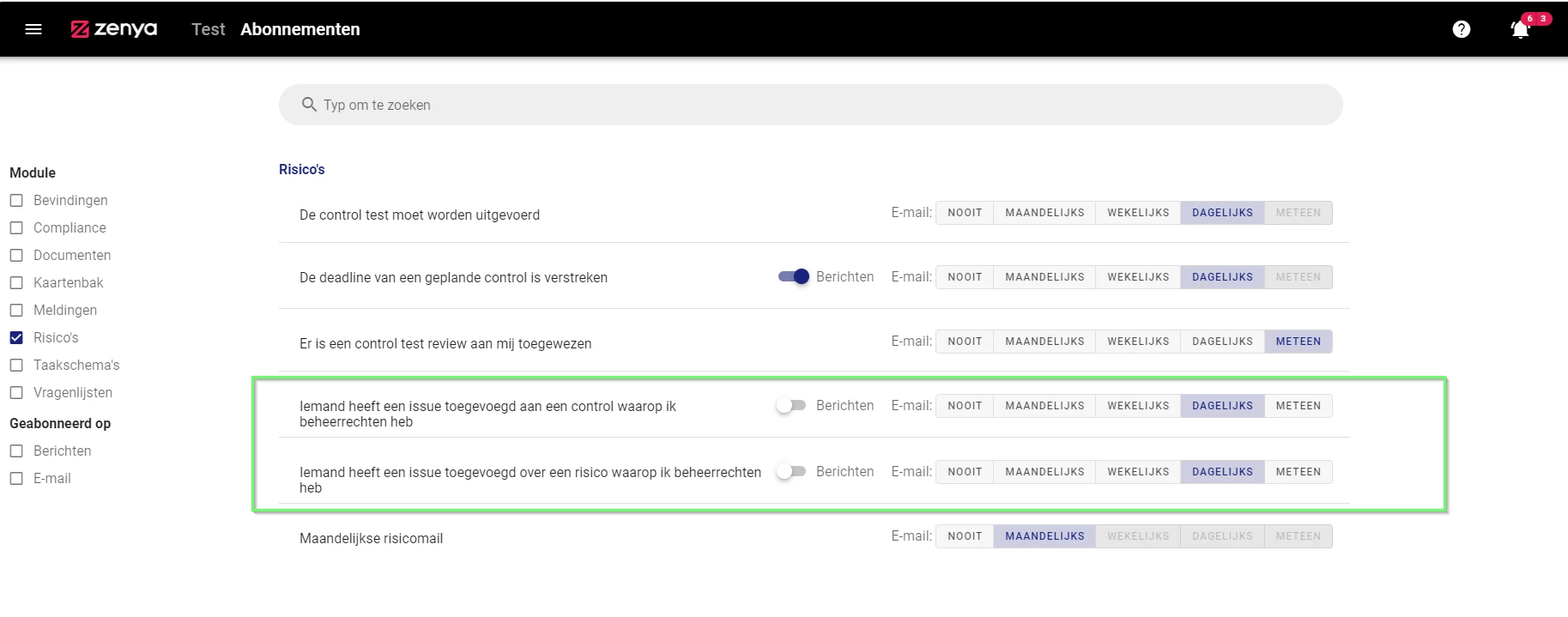Viewport: 1568px width, 617px height.
Task: Enable the Documenten module filter
Action: [x=16, y=256]
